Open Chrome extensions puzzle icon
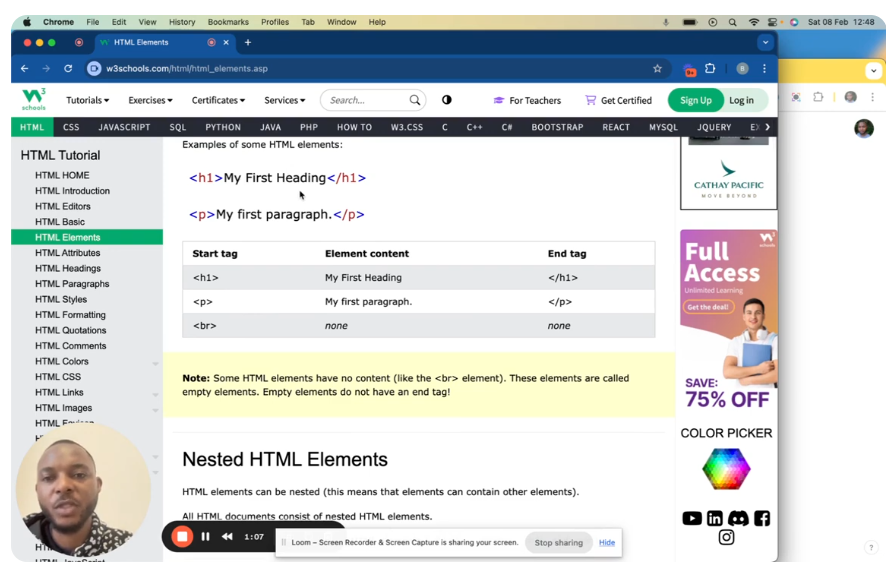The image size is (890, 579). click(x=710, y=69)
